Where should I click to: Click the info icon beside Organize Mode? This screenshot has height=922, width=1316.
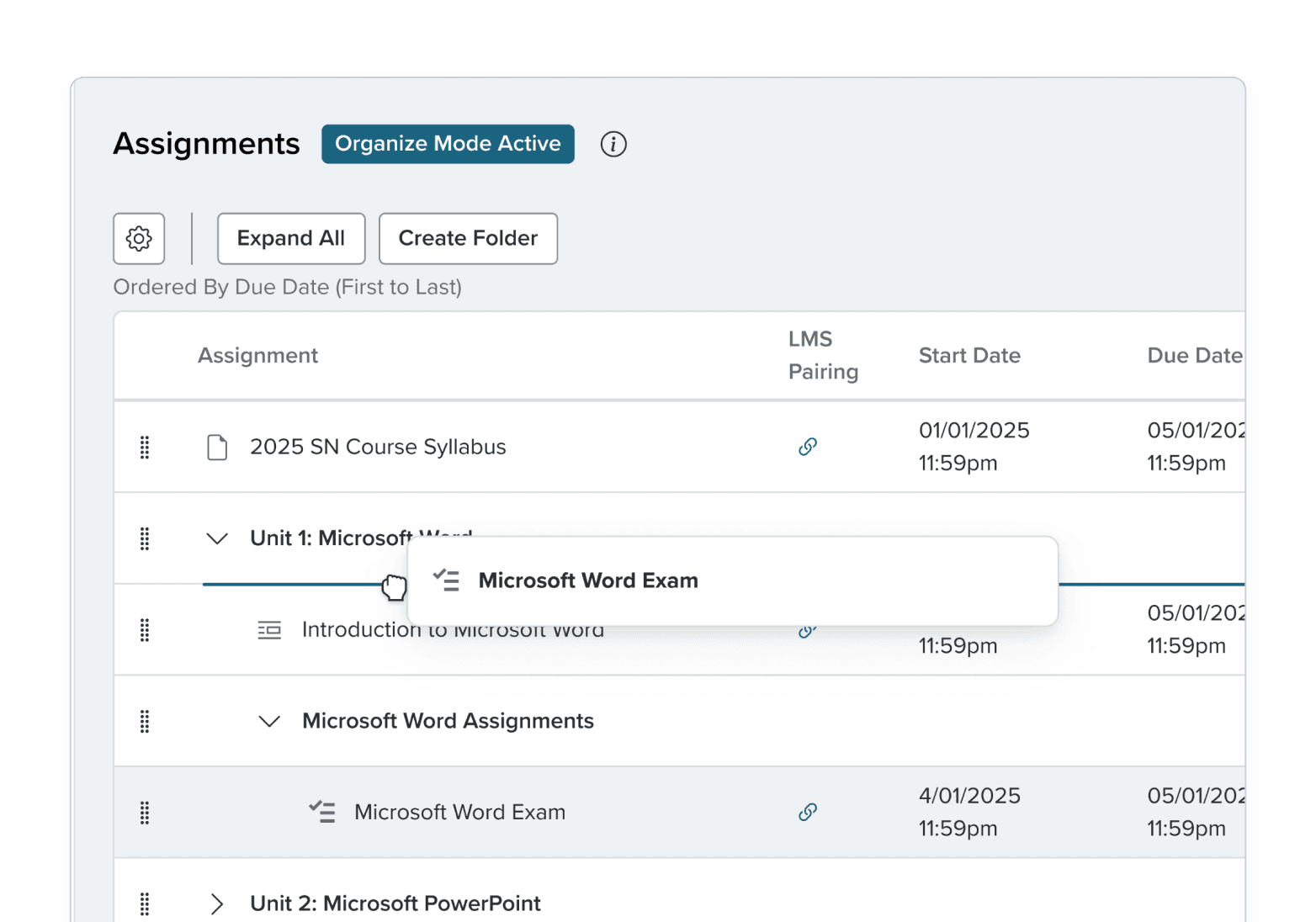tap(613, 144)
